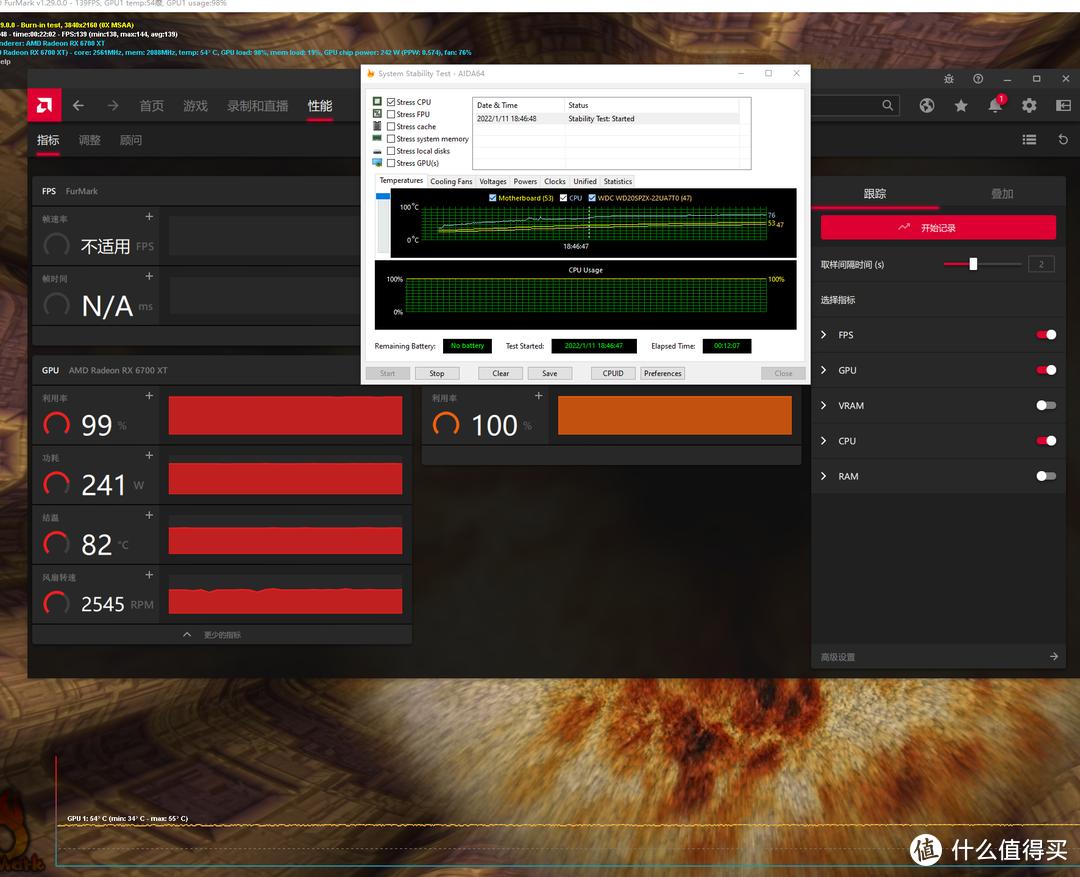The height and width of the screenshot is (877, 1080).
Task: Check the Stress GPU(s) option
Action: point(391,163)
